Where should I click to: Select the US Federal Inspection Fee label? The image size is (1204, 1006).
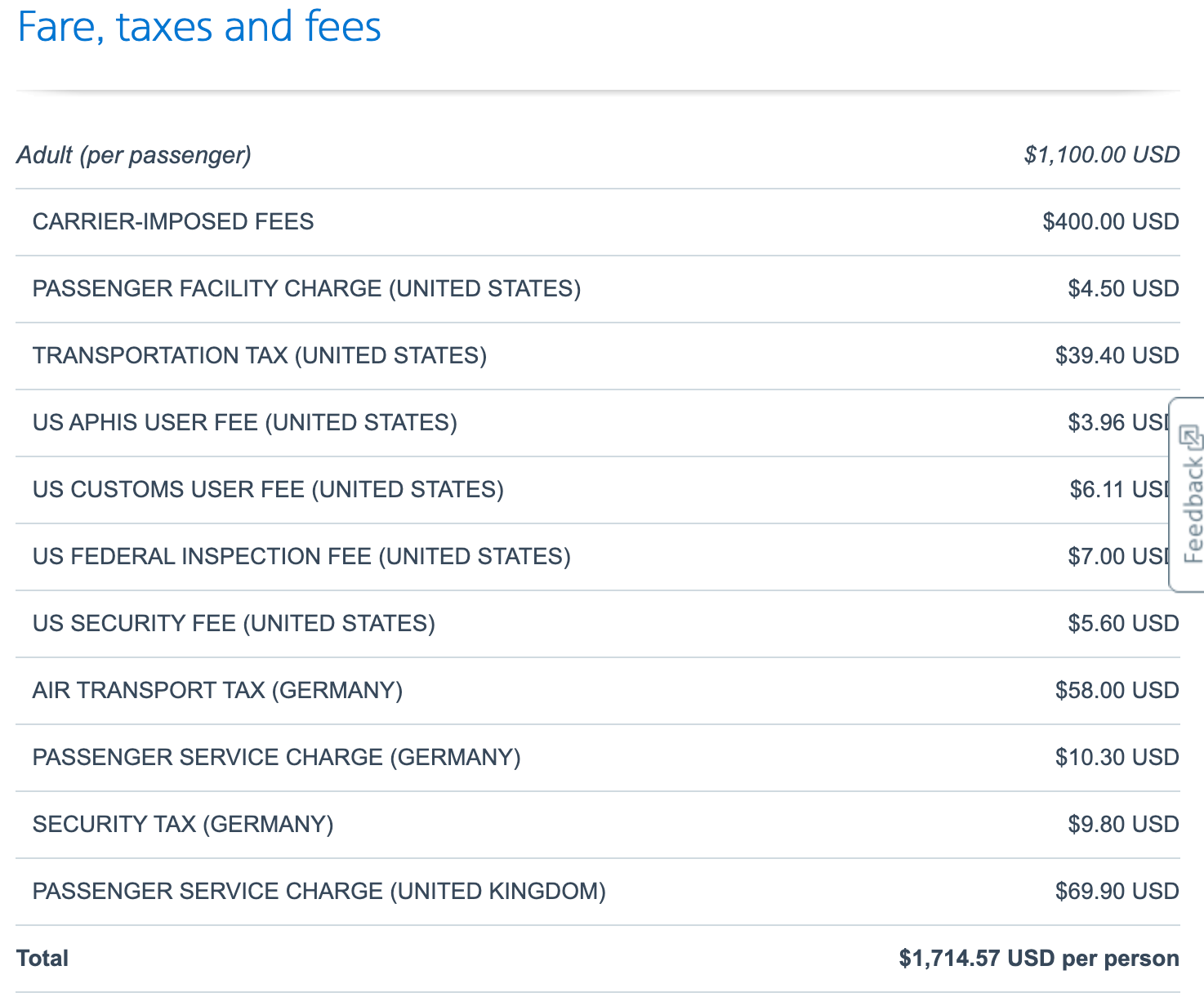point(301,557)
